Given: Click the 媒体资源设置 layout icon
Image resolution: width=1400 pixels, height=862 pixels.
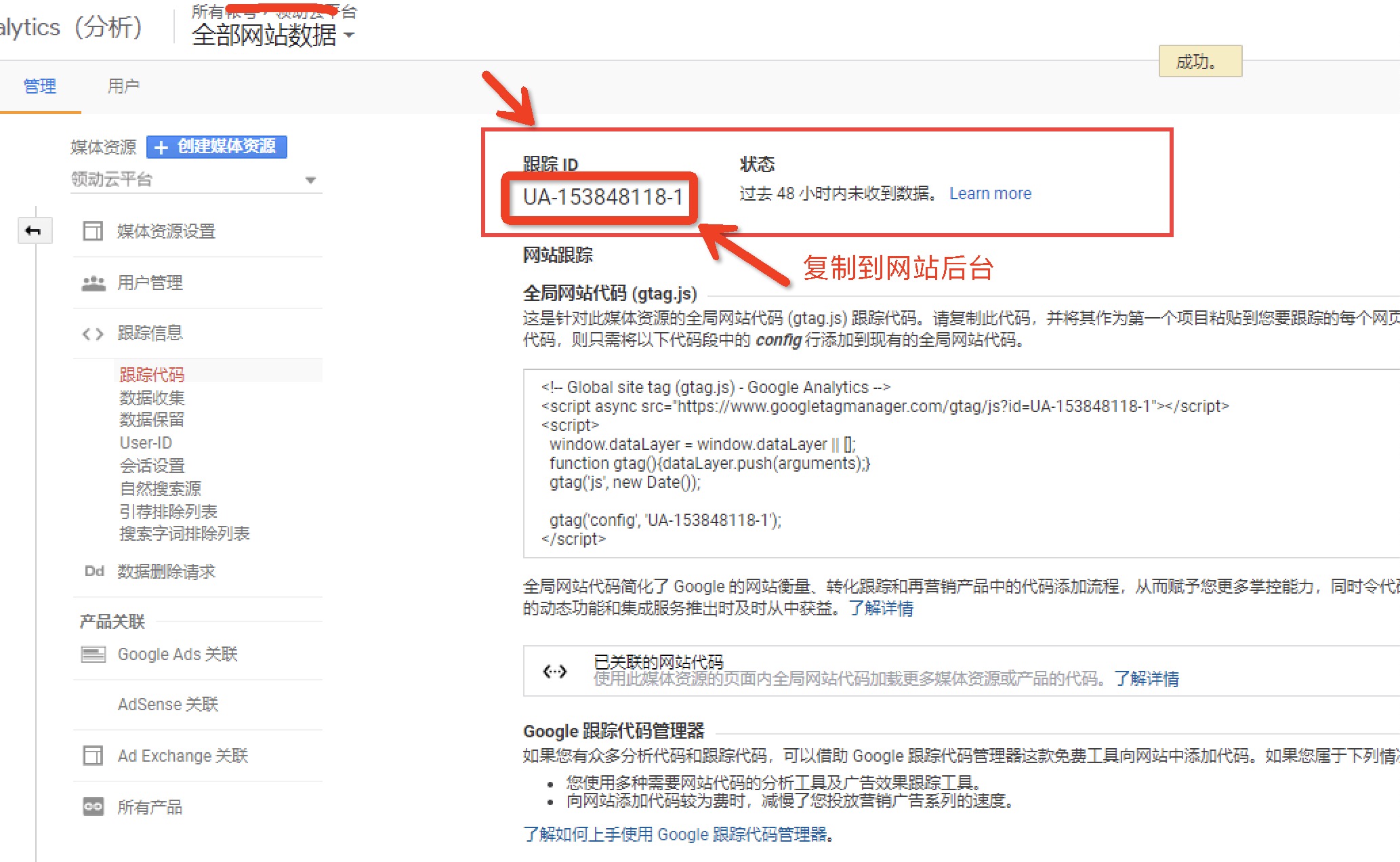Looking at the screenshot, I should click(x=93, y=231).
